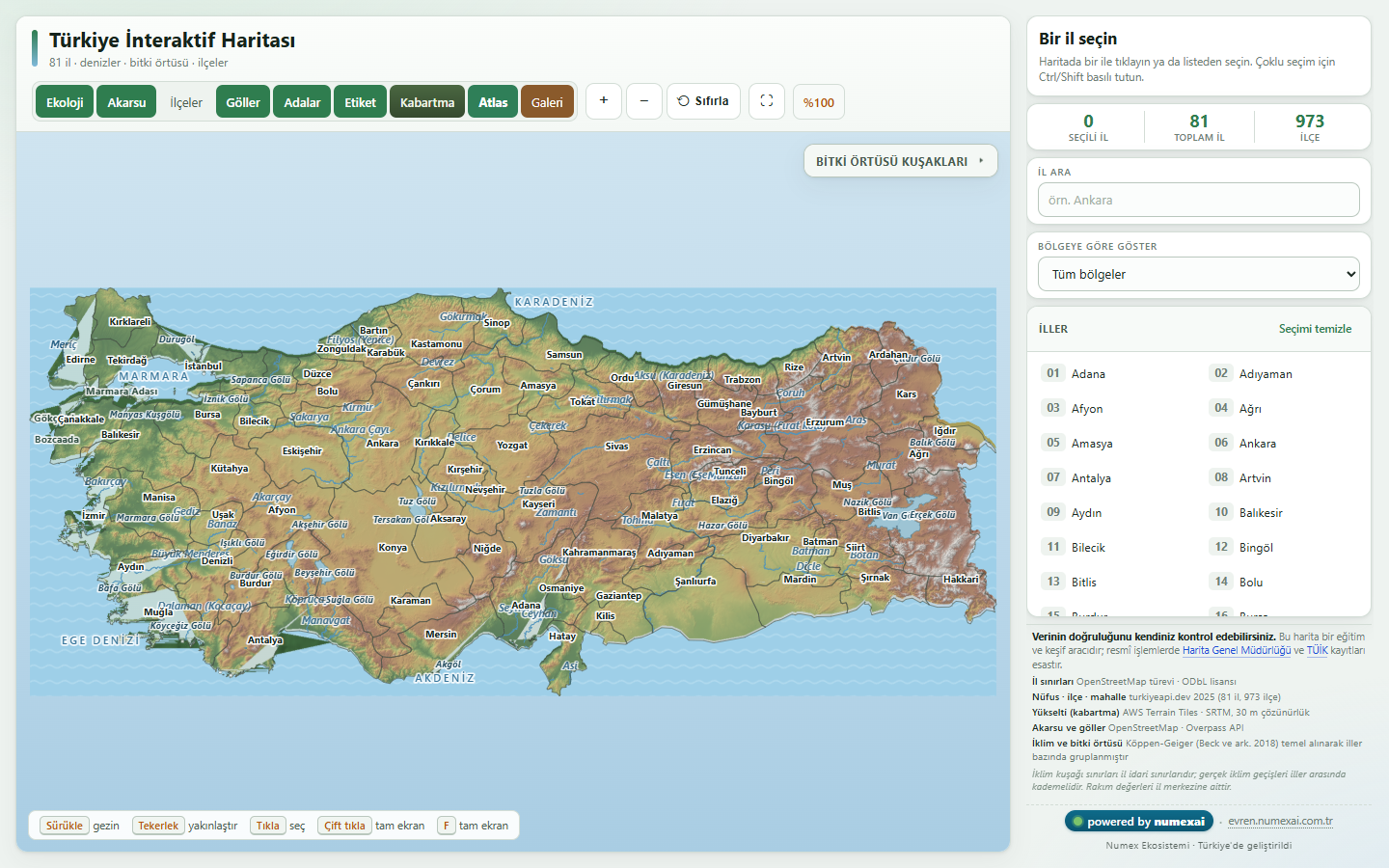Screen dimensions: 1389x868
Task: Zoom in with the plus button
Action: (604, 100)
